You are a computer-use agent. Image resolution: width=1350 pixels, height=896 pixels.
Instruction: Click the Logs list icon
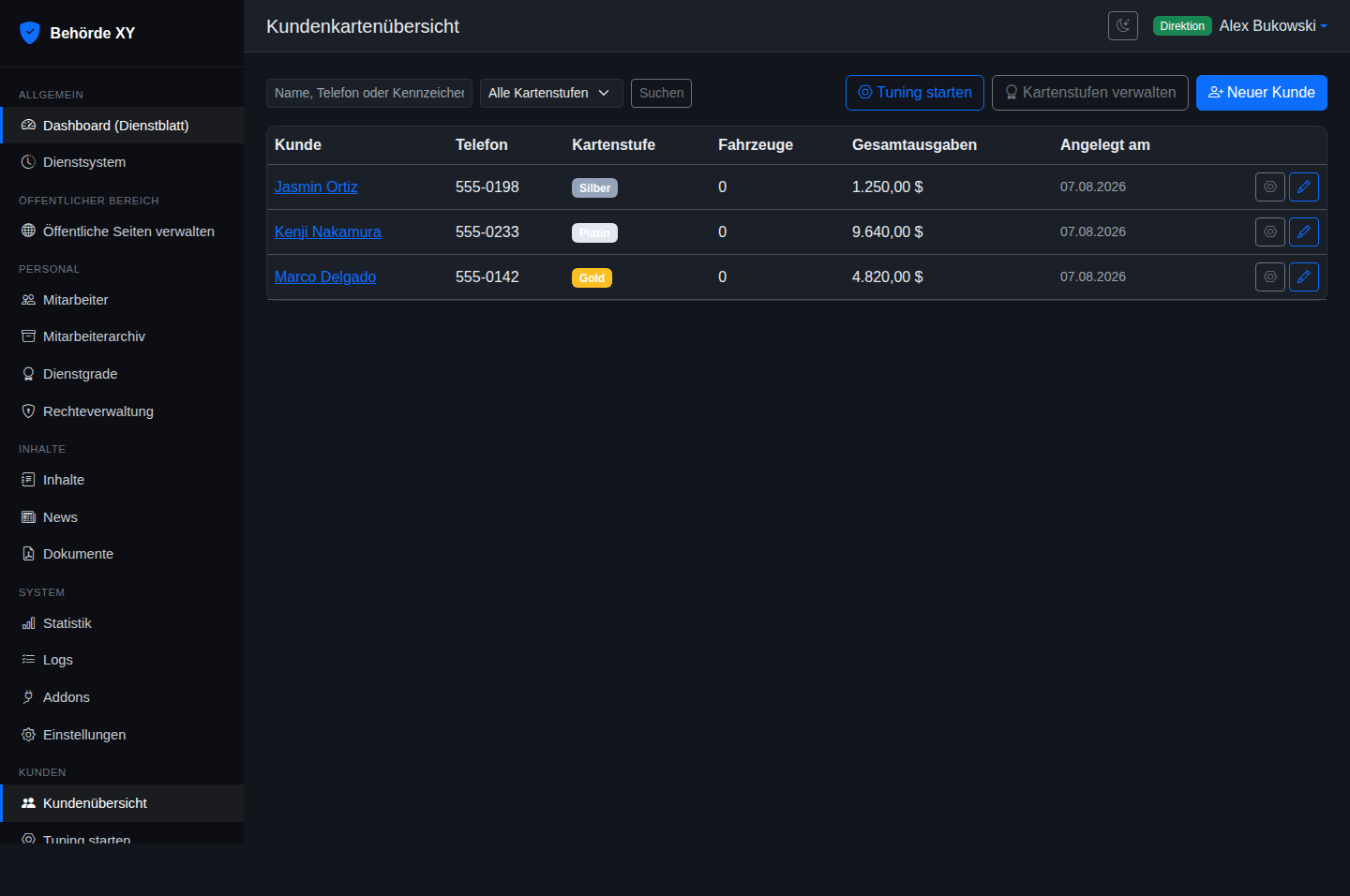[28, 660]
